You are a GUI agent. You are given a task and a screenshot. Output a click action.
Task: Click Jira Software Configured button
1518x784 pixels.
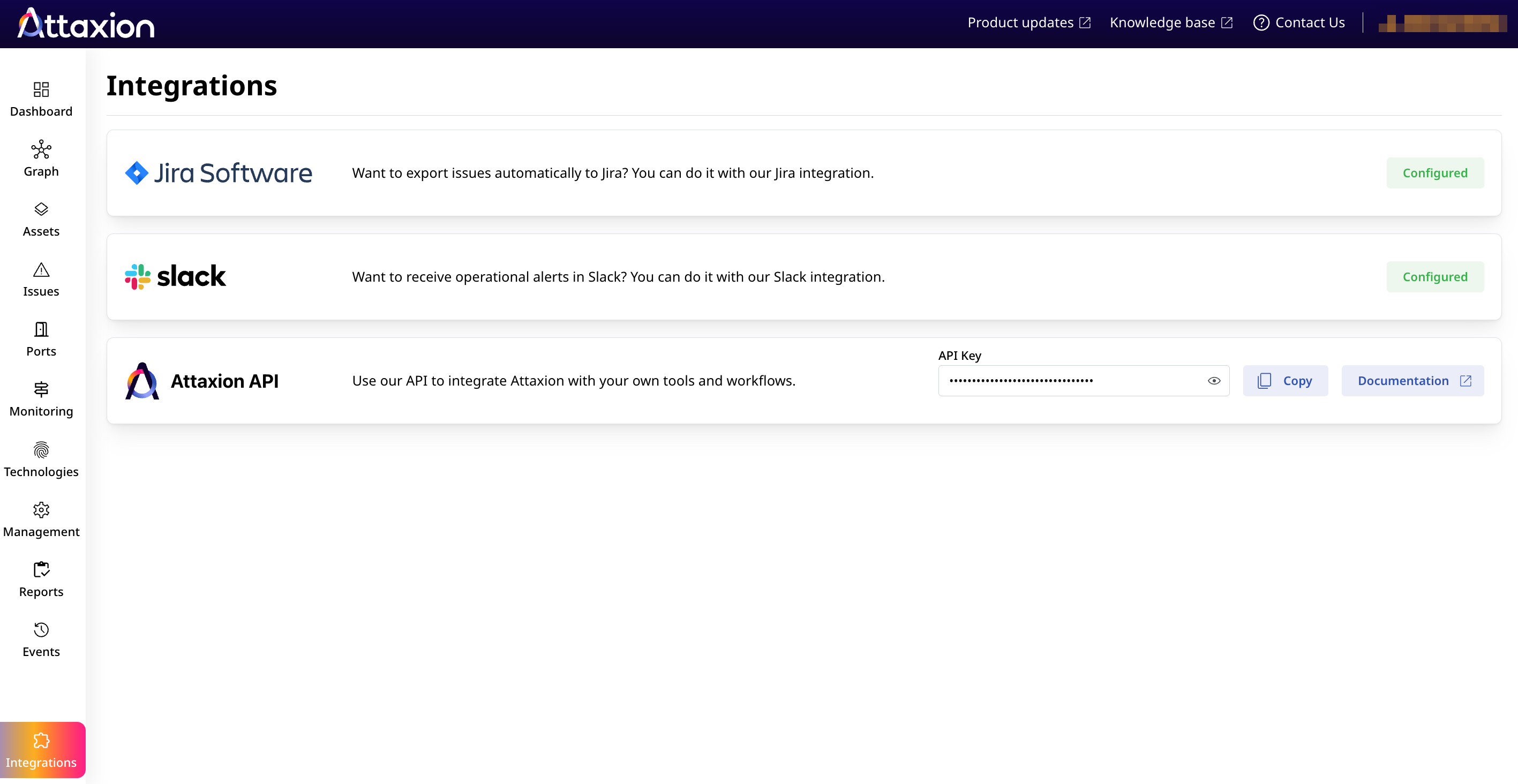(1434, 172)
